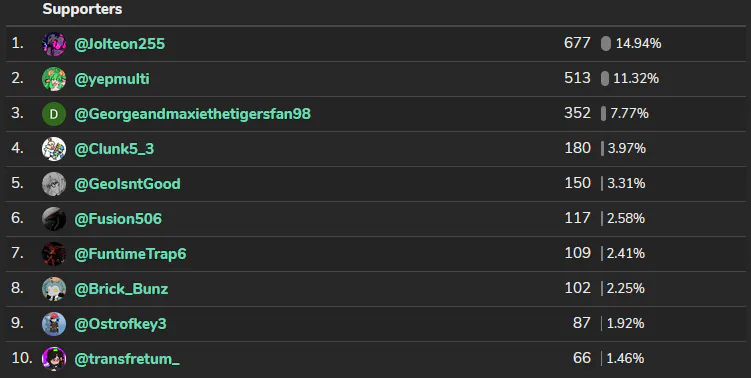Open the @Jolteon255 avatar icon

(x=54, y=44)
